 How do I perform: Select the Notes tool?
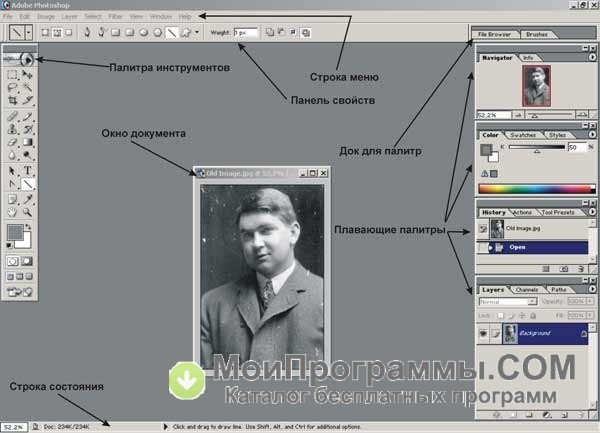[12, 199]
